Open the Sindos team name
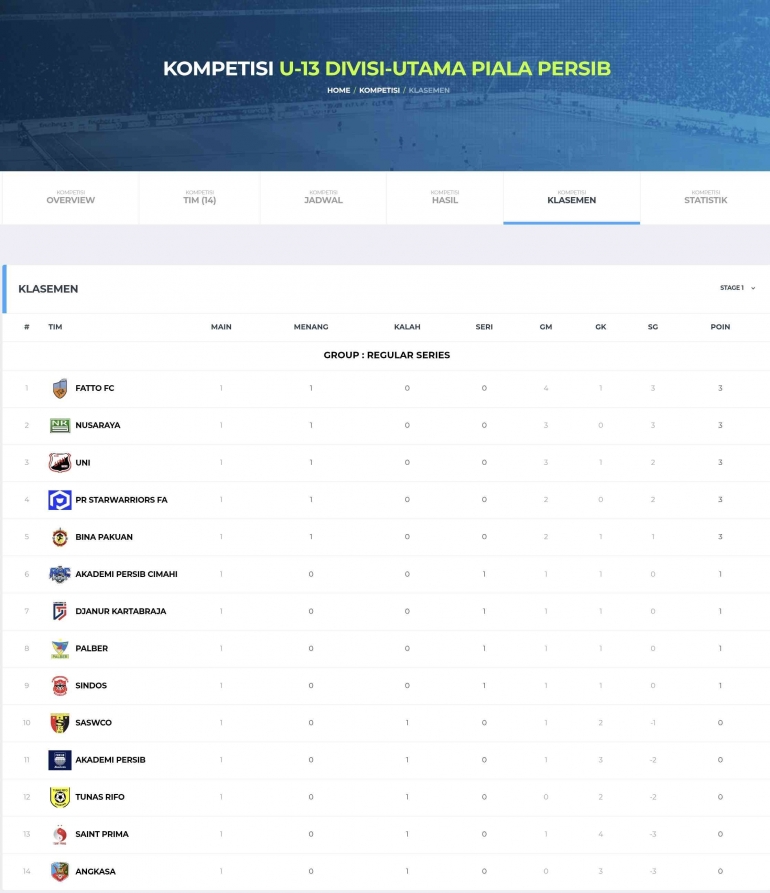Image resolution: width=770 pixels, height=893 pixels. coord(91,686)
